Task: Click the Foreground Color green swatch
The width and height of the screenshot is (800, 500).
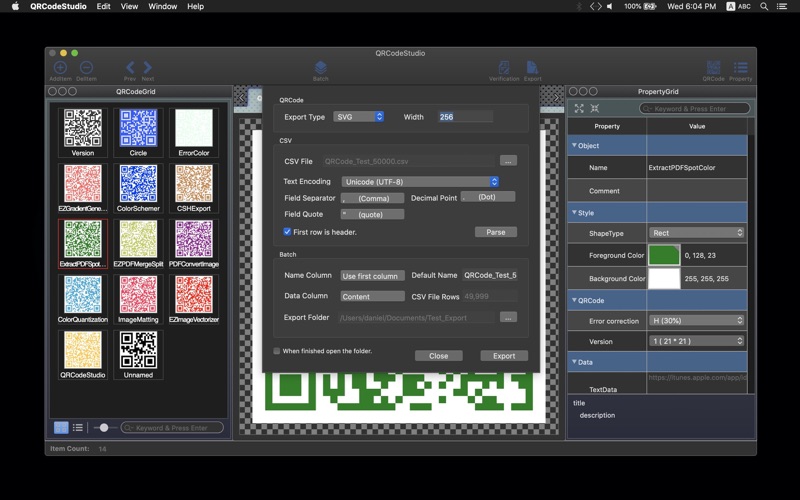Action: click(x=664, y=255)
